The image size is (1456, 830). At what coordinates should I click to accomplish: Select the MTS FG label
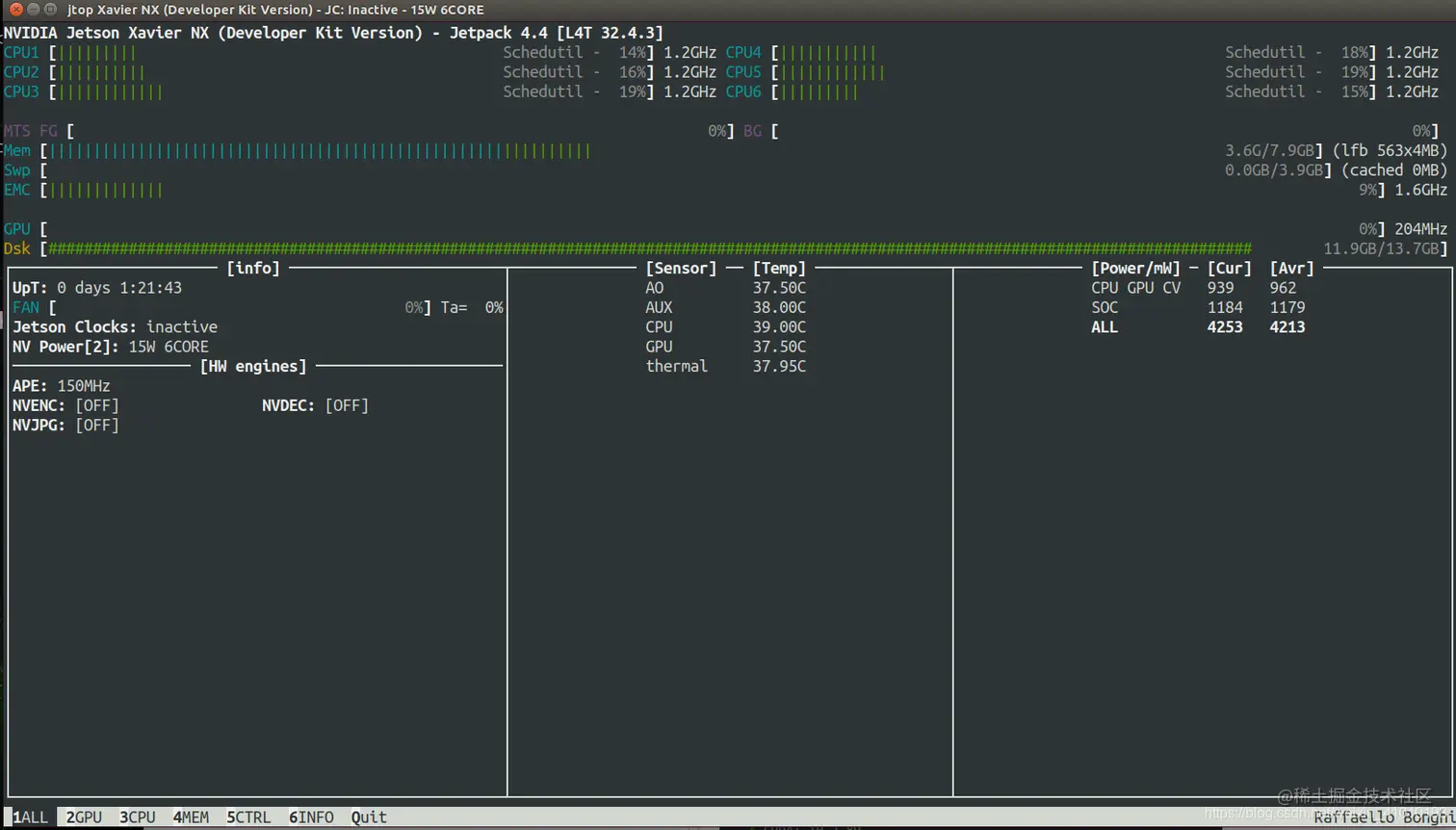pos(30,131)
